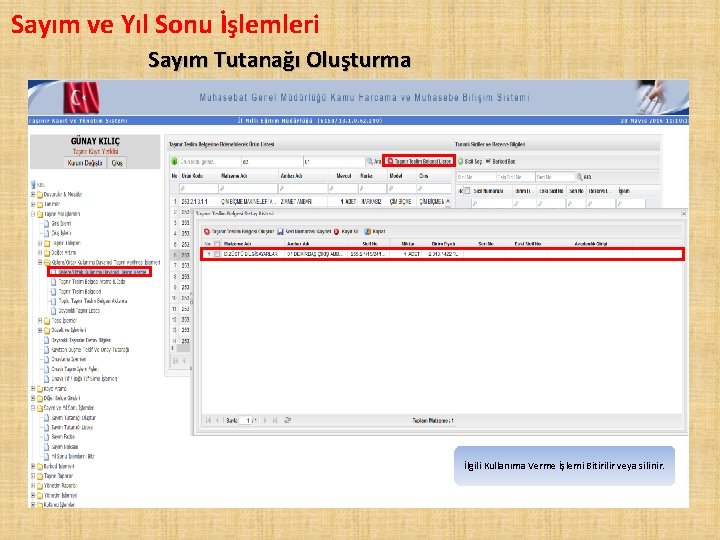Click green icon left of product search field
720x540 pixels.
click(x=174, y=162)
